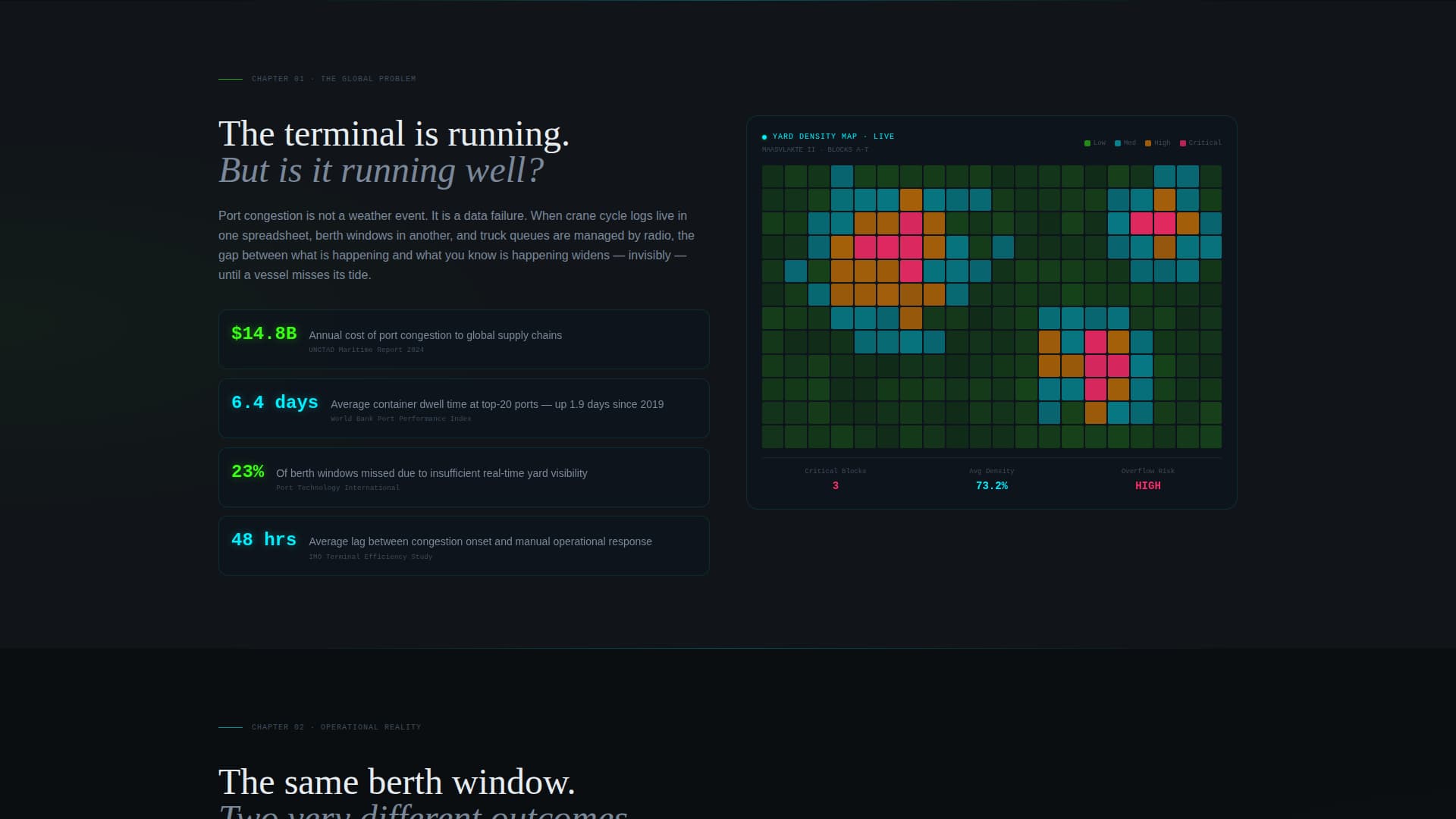Click the pink Critical legend swatch
Image resolution: width=1456 pixels, height=819 pixels.
1183,143
